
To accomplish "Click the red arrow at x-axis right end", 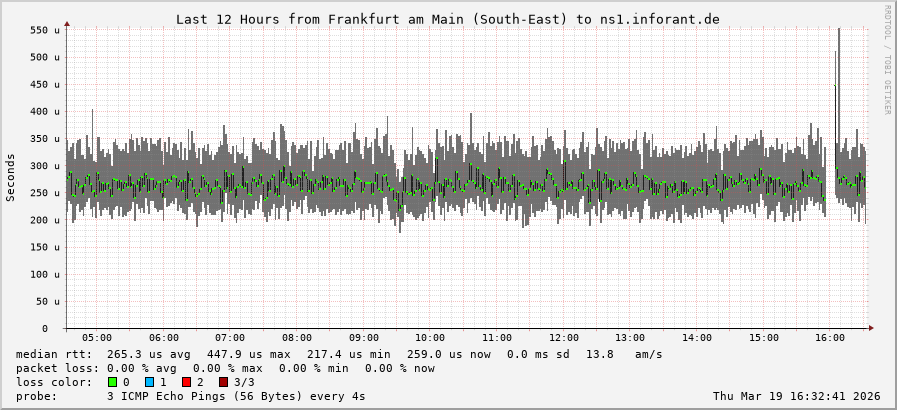I will click(x=870, y=328).
